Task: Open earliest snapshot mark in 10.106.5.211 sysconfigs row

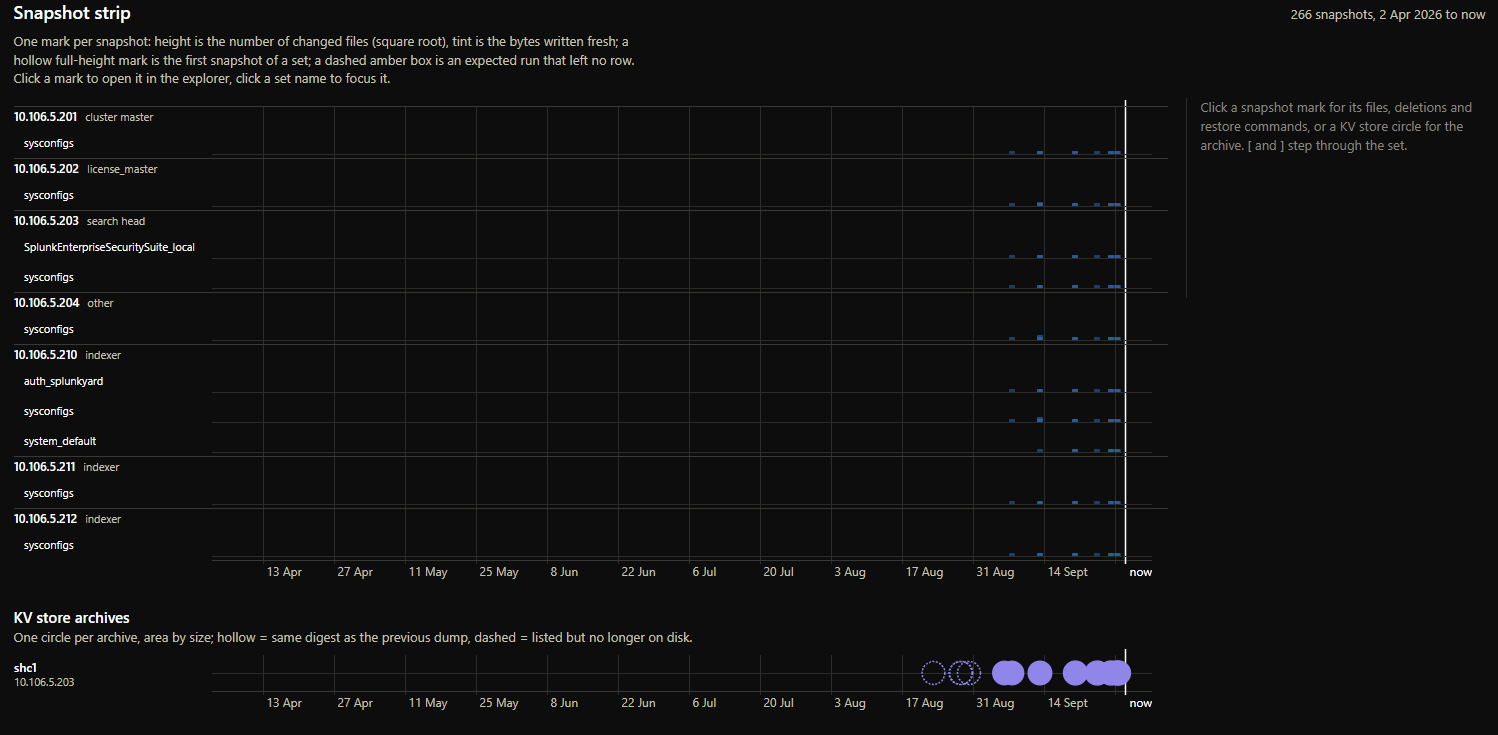Action: point(1012,502)
